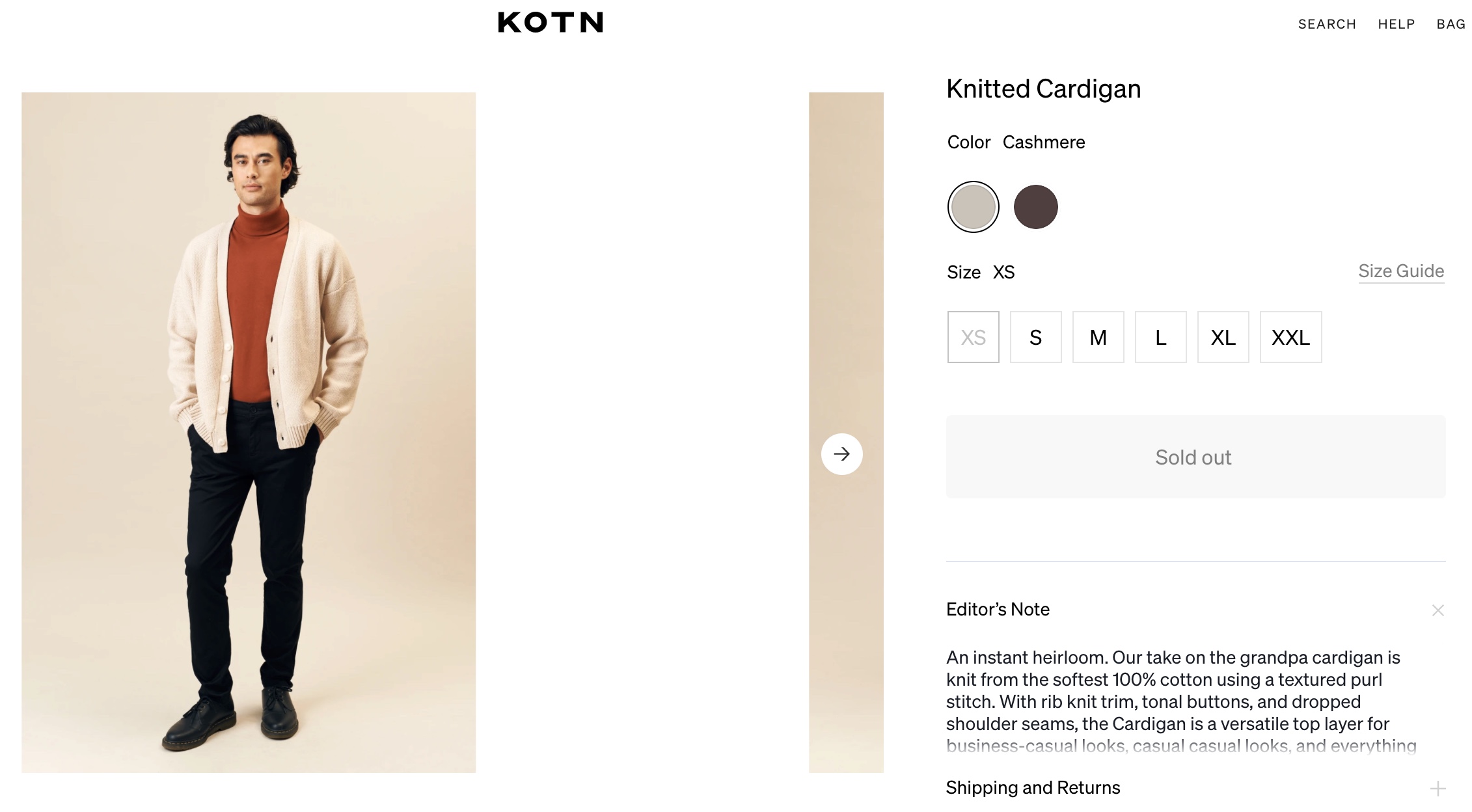Open the shopping Bag
The image size is (1472, 812).
(x=1451, y=24)
